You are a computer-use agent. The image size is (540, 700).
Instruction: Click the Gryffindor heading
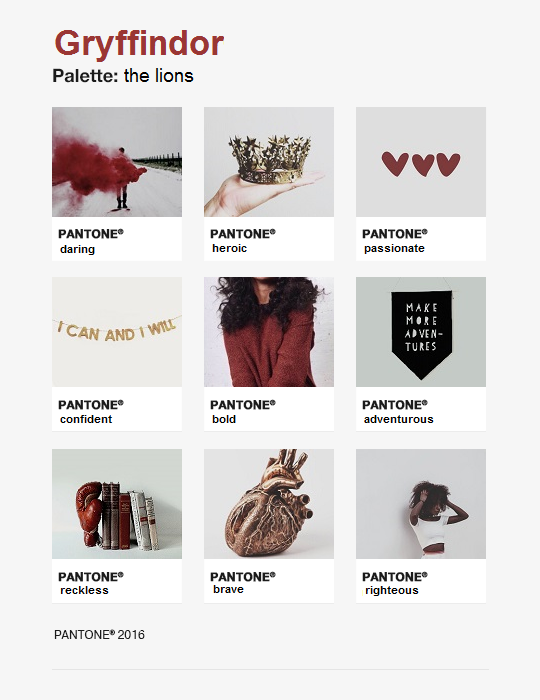[x=139, y=45]
